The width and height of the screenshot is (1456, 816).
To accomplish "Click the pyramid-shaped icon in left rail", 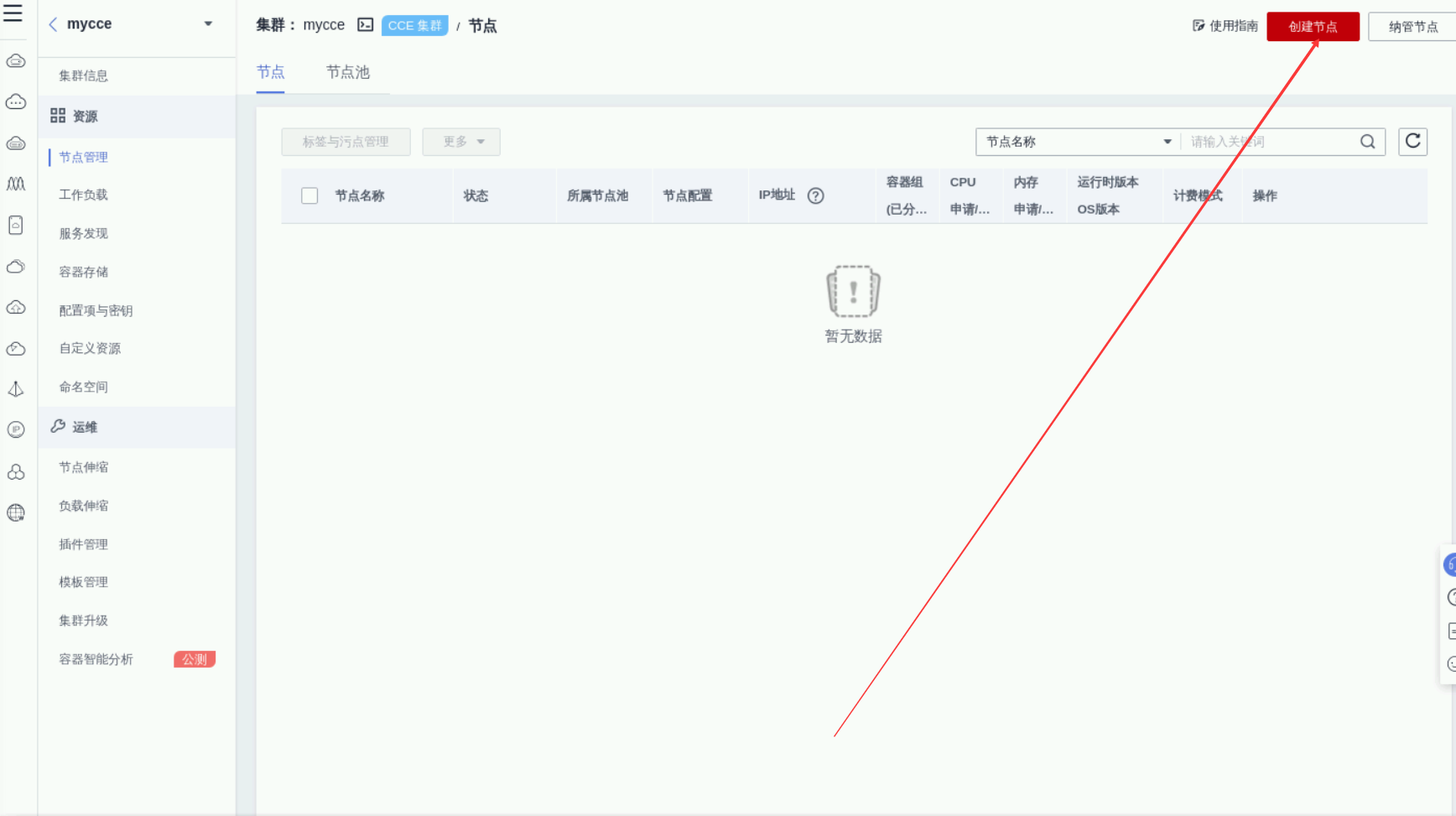I will 16,389.
